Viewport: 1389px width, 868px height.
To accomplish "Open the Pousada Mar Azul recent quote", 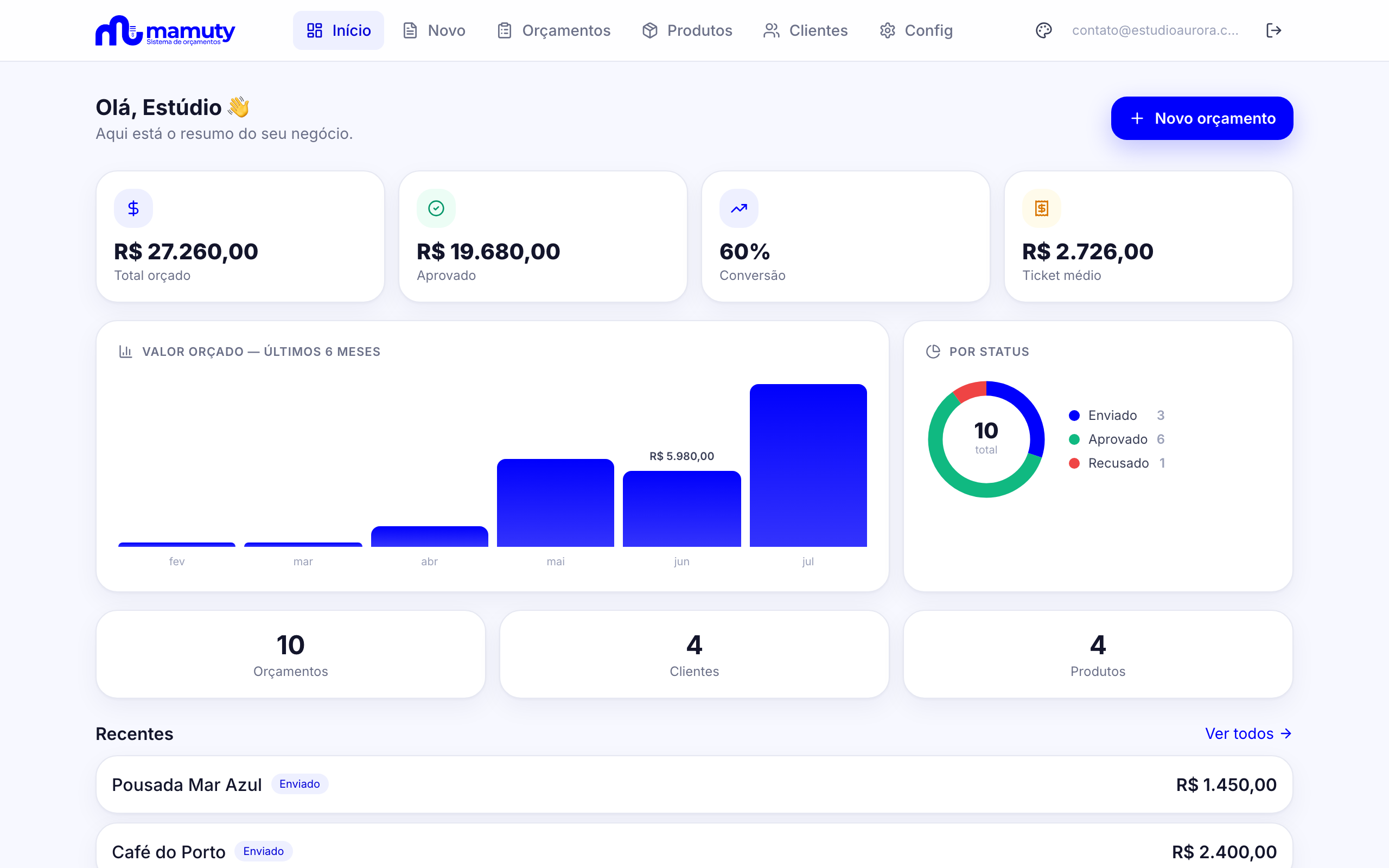I will (x=694, y=784).
